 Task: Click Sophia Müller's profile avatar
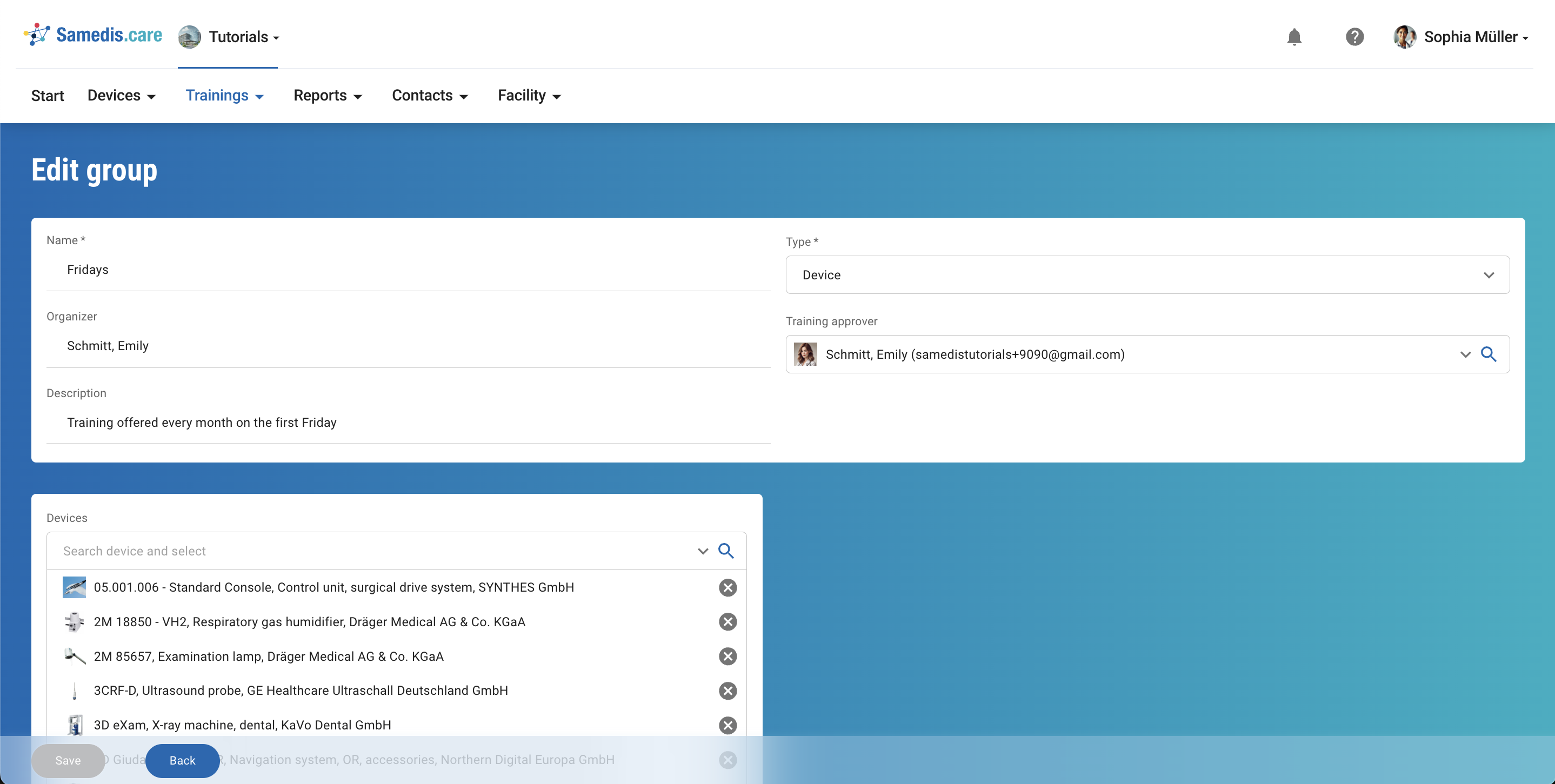[1404, 37]
